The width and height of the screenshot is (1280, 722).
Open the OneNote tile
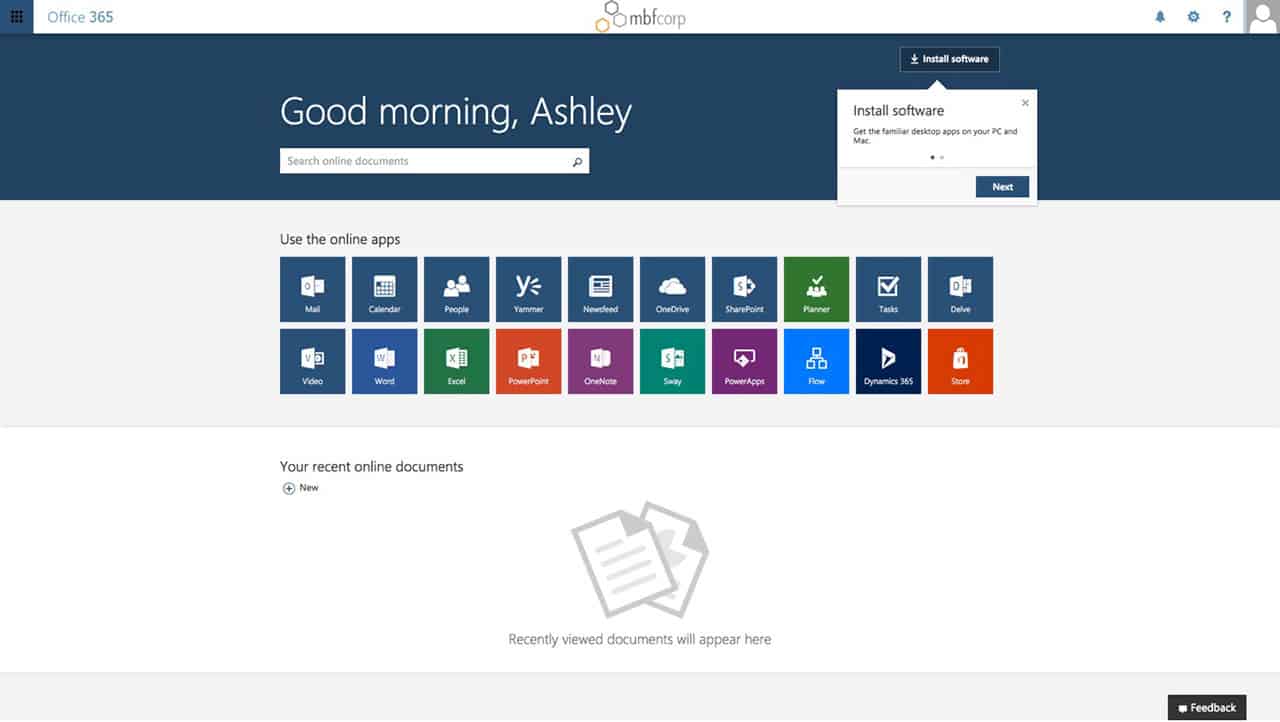(601, 361)
